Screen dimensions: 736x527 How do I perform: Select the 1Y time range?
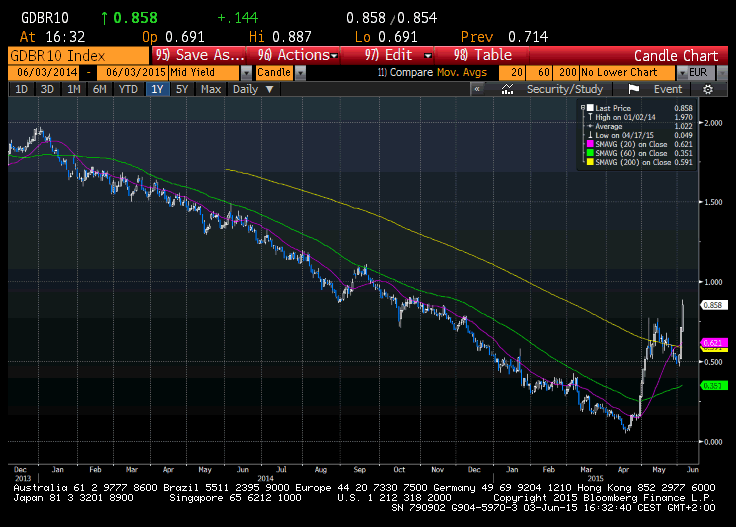(157, 89)
